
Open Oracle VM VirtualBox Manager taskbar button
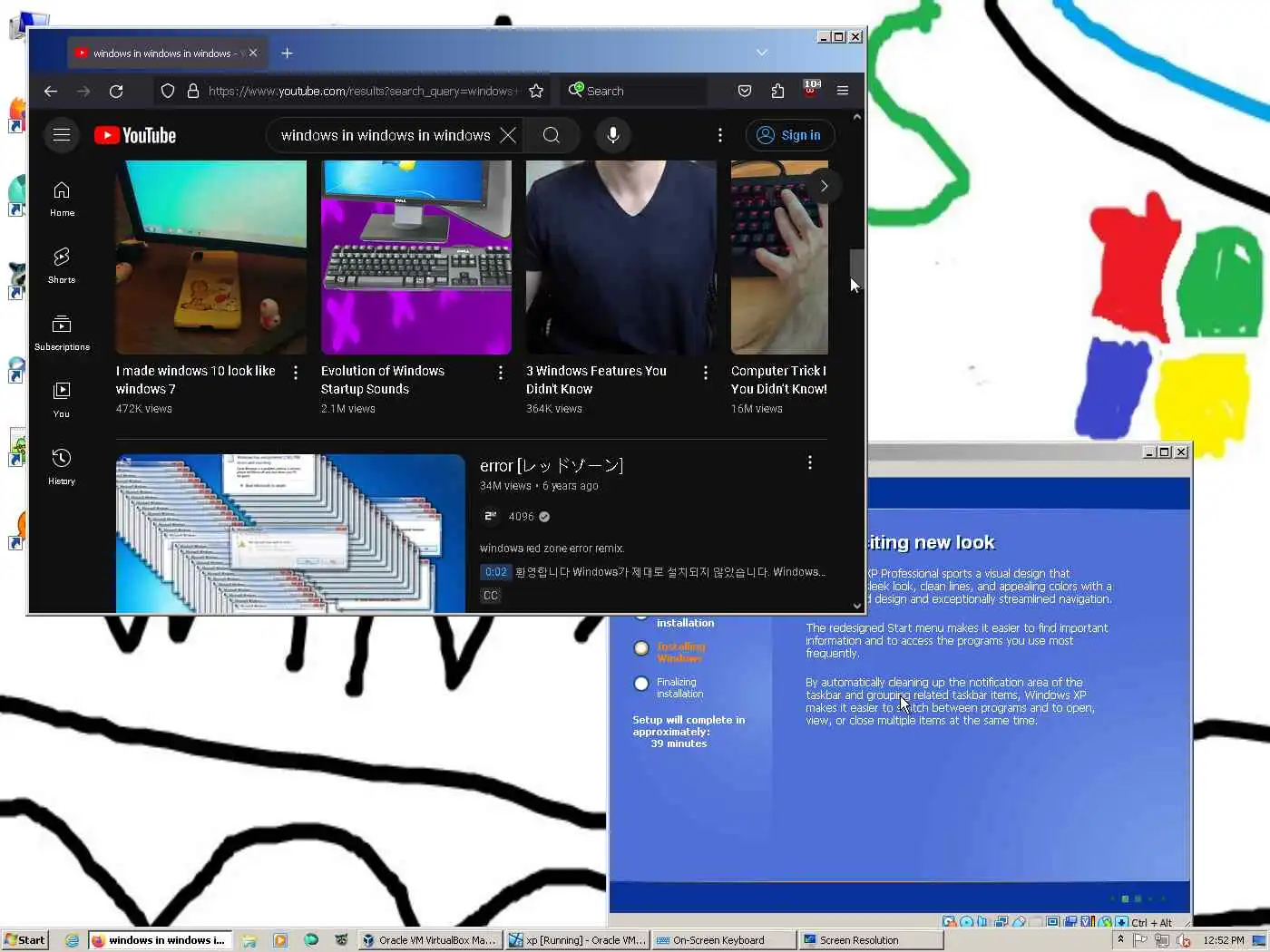[x=430, y=940]
